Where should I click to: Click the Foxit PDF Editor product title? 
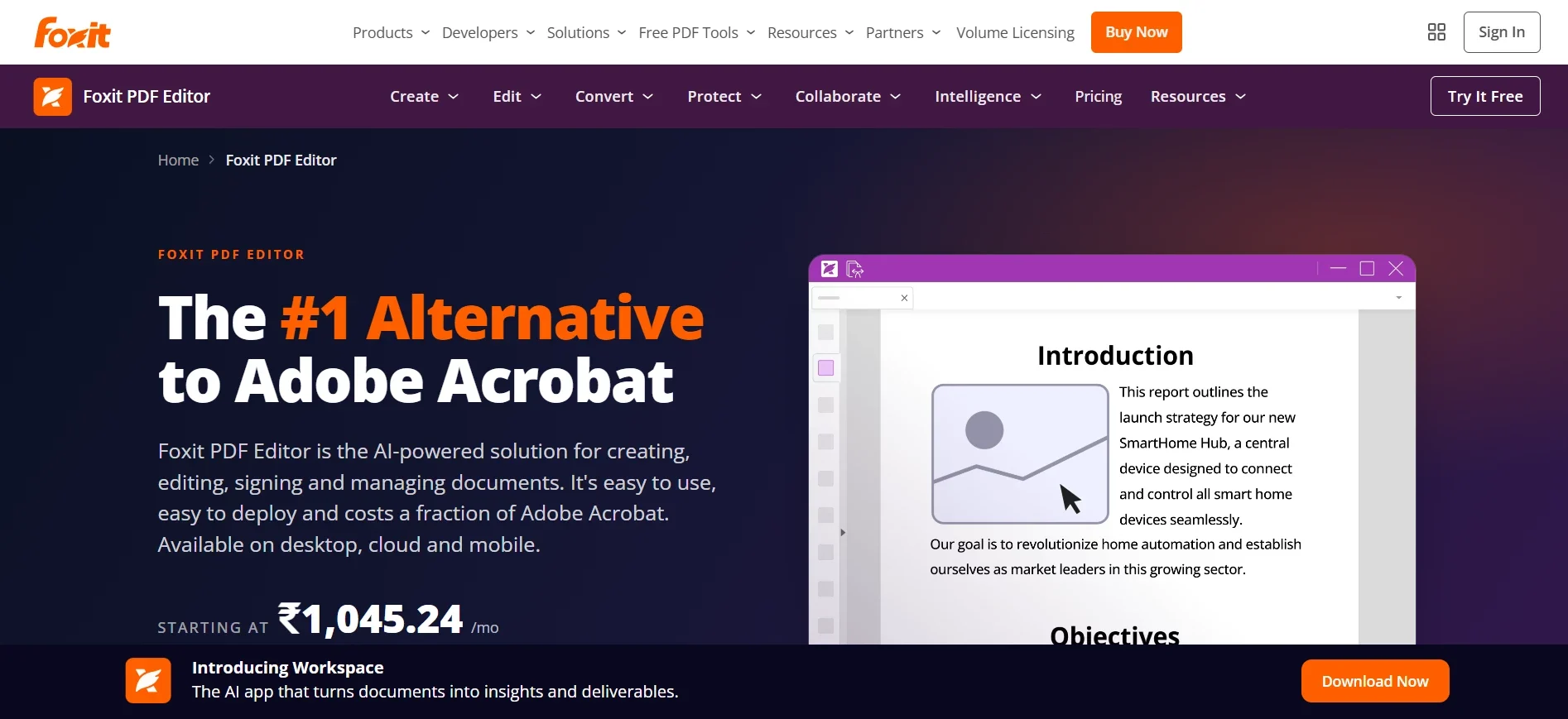[147, 97]
